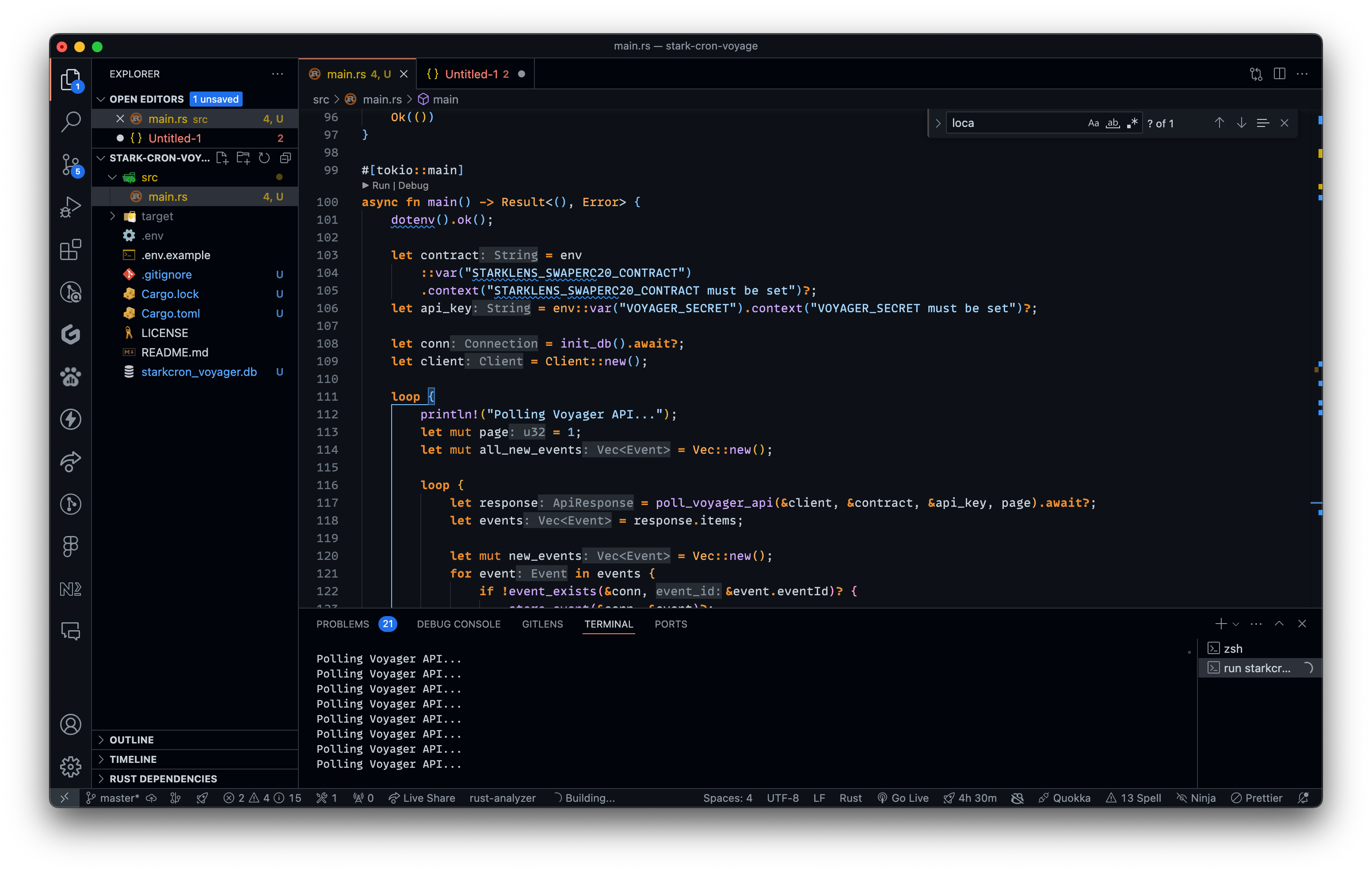Toggle Match Case in find widget

1093,123
